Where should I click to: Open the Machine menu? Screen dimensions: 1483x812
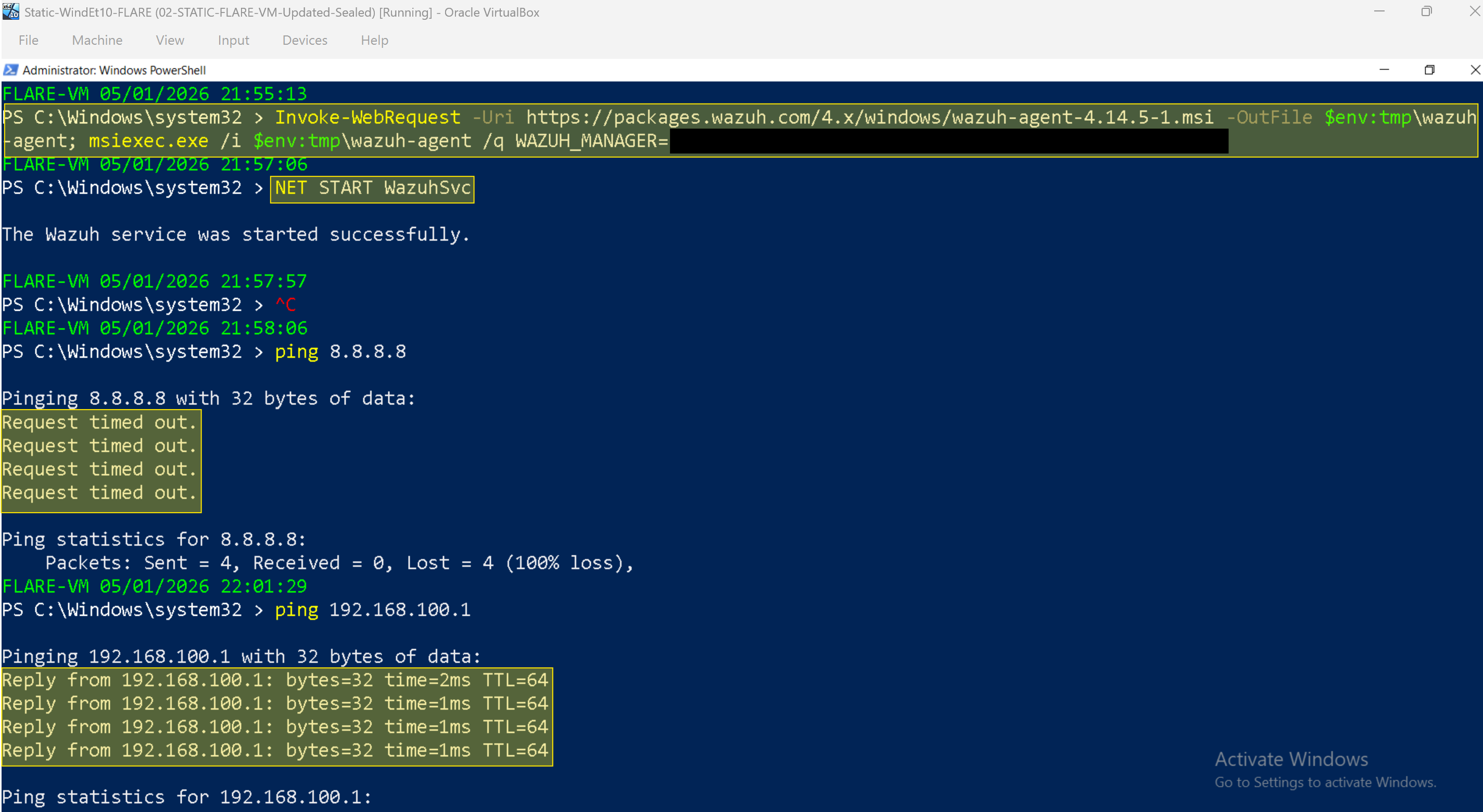[97, 40]
